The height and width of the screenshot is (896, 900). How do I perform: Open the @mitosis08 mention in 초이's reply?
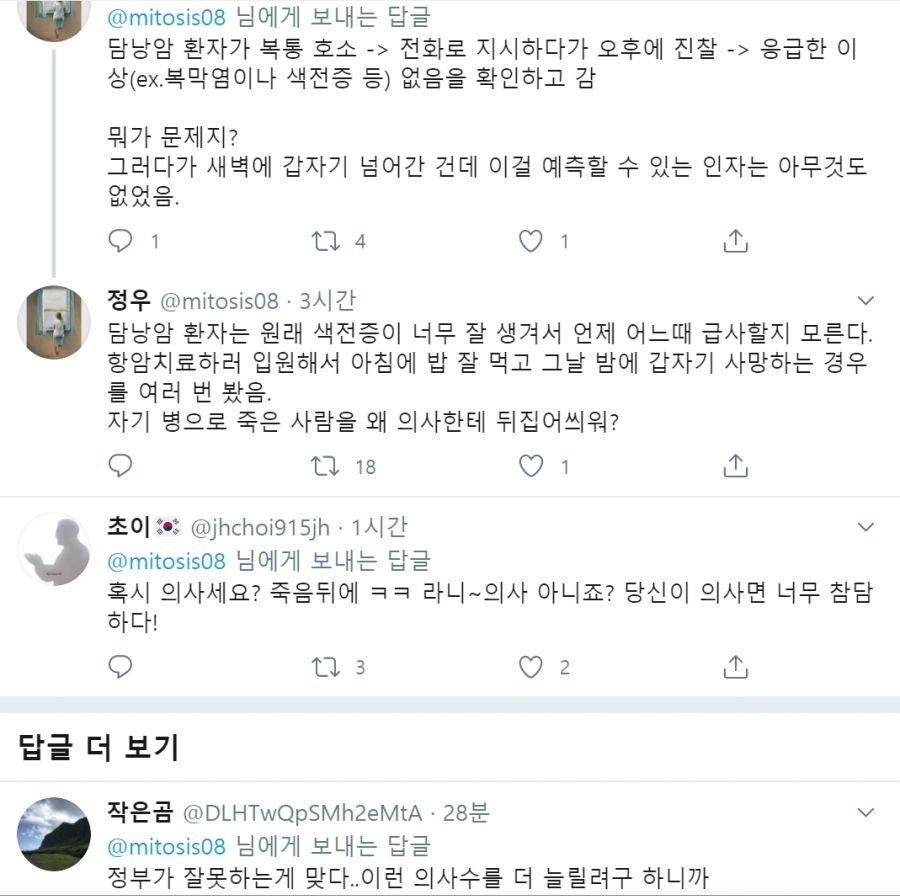click(166, 560)
